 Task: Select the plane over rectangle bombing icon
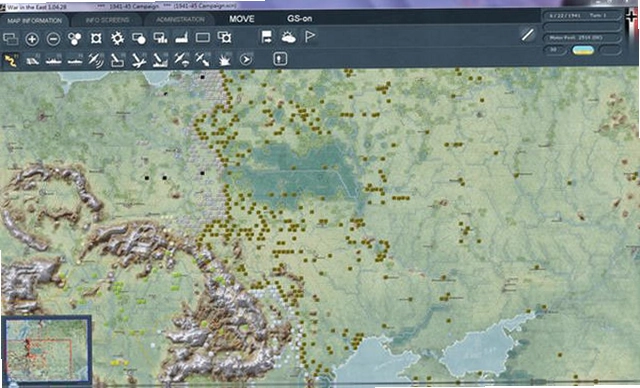[117, 60]
